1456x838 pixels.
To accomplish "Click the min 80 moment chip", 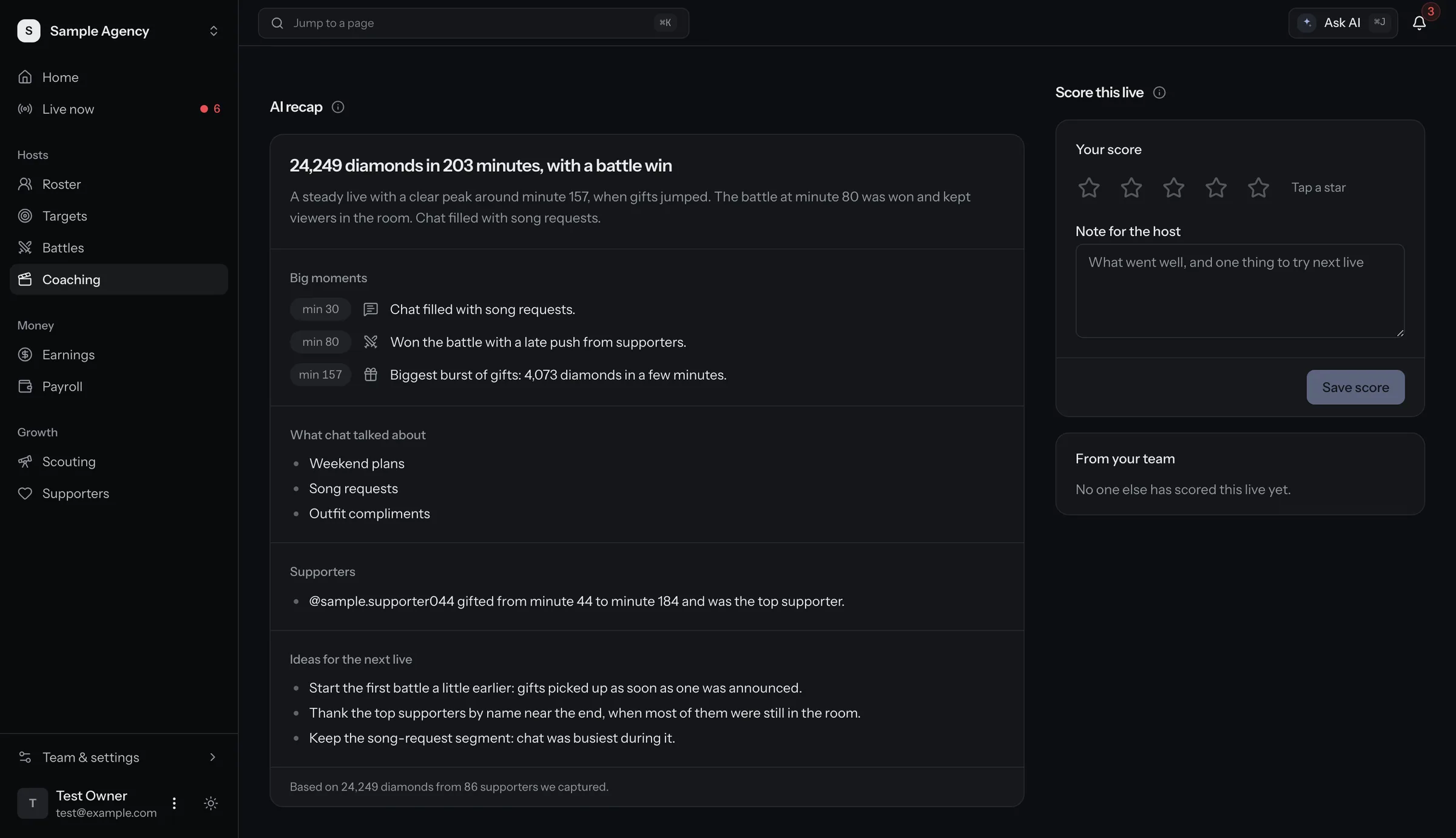I will [320, 342].
